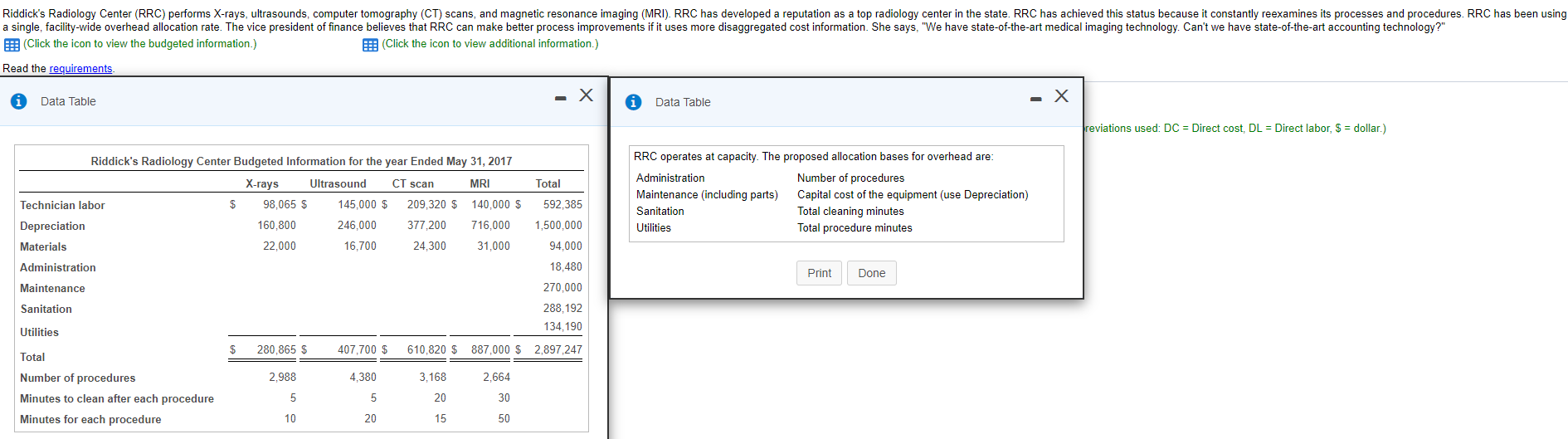Viewport: 1568px width, 439px height.
Task: Click the info icon in the left Data Table
Action: pos(18,101)
